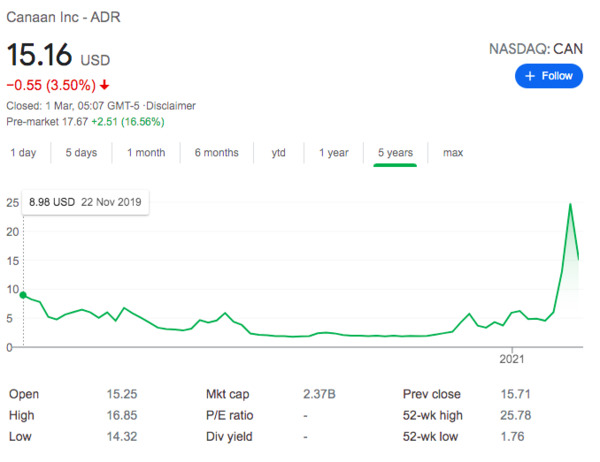Select the 1 year range tab
This screenshot has width=600, height=462.
[334, 152]
